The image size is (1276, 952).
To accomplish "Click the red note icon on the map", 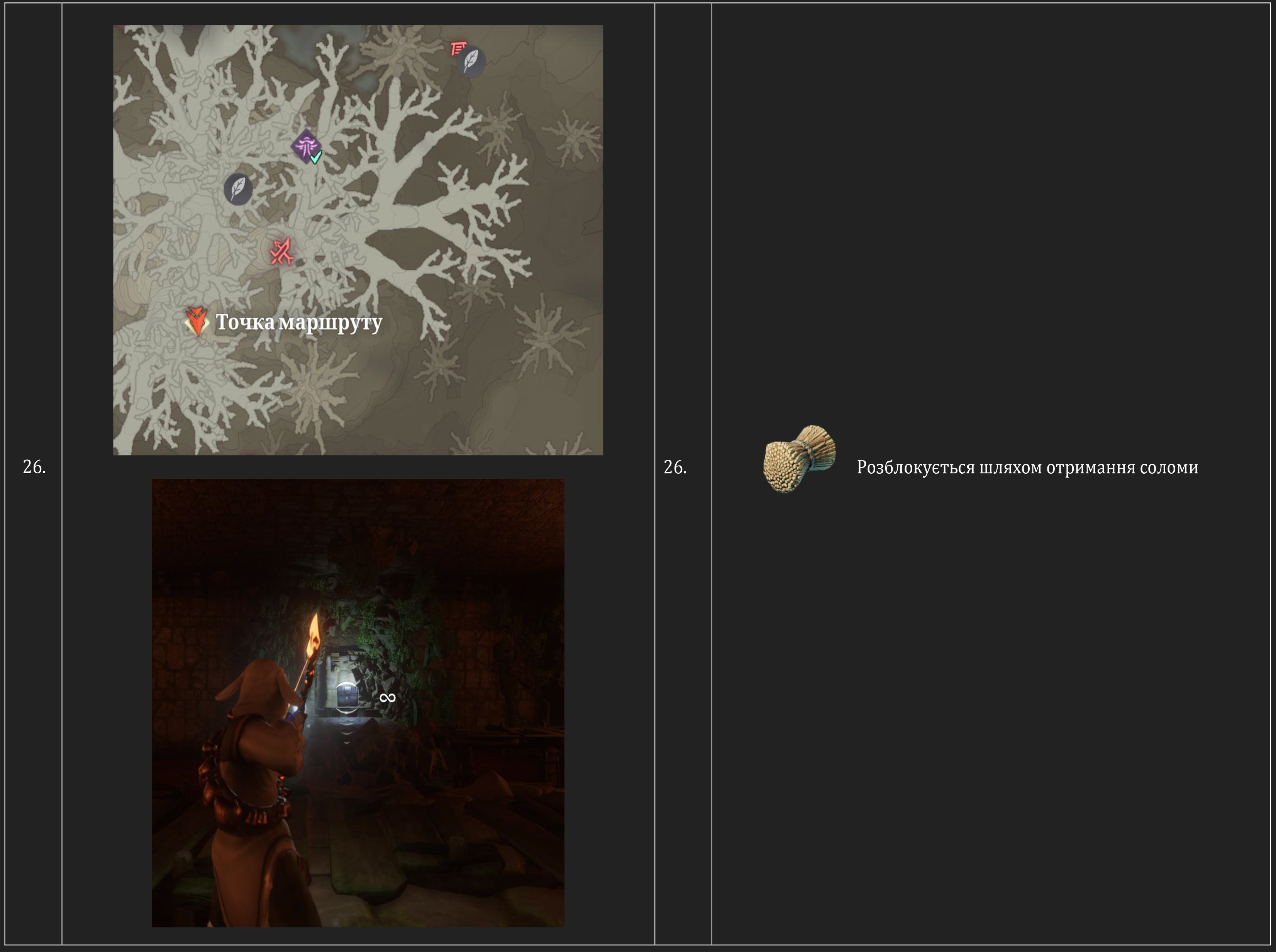I will 458,49.
